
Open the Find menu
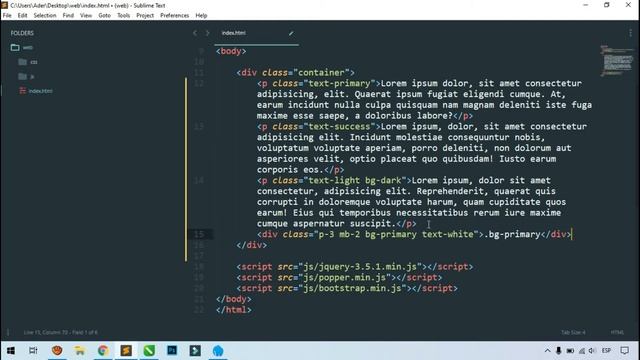(x=68, y=16)
